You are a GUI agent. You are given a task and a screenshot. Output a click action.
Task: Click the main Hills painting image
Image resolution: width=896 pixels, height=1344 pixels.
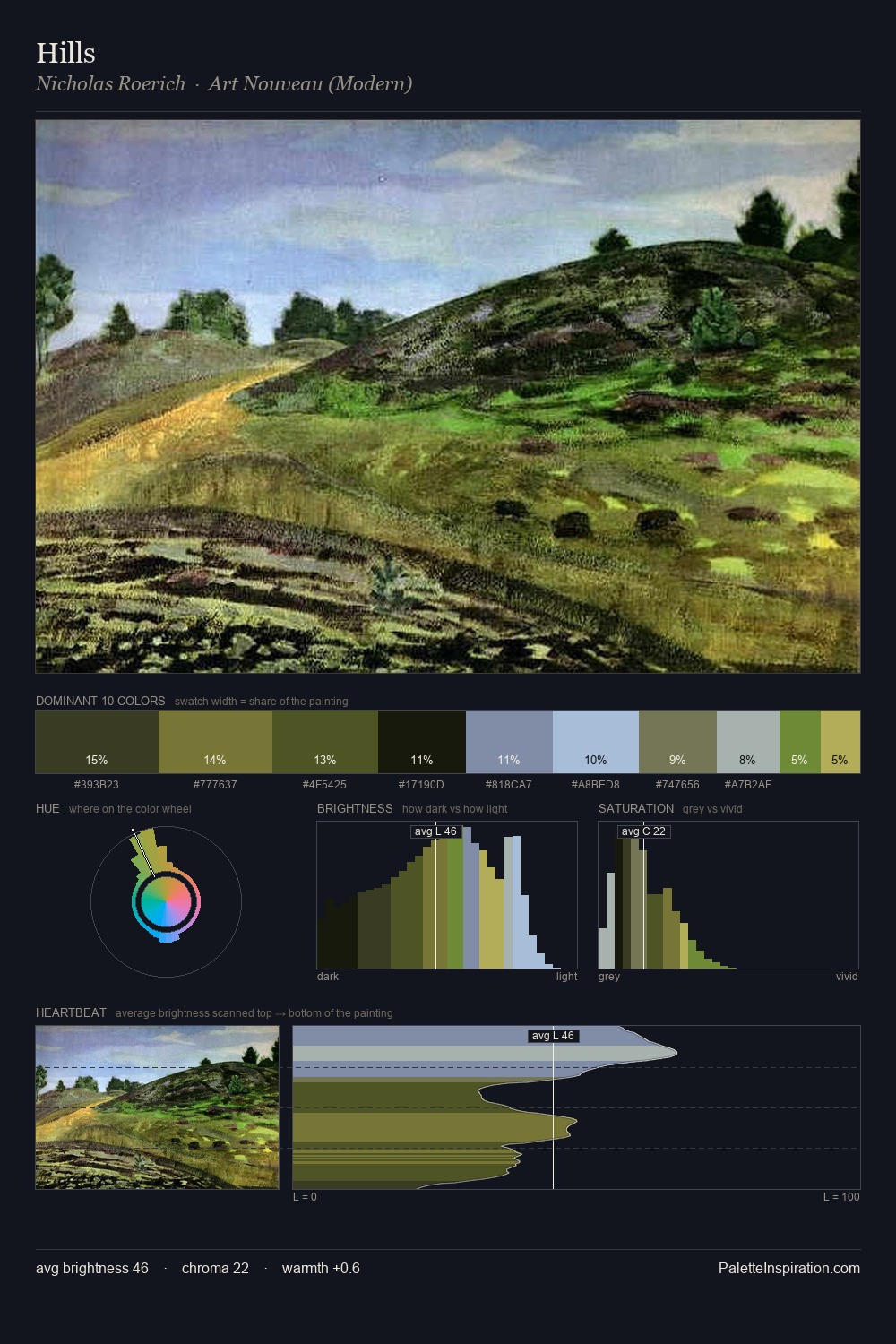pos(448,396)
